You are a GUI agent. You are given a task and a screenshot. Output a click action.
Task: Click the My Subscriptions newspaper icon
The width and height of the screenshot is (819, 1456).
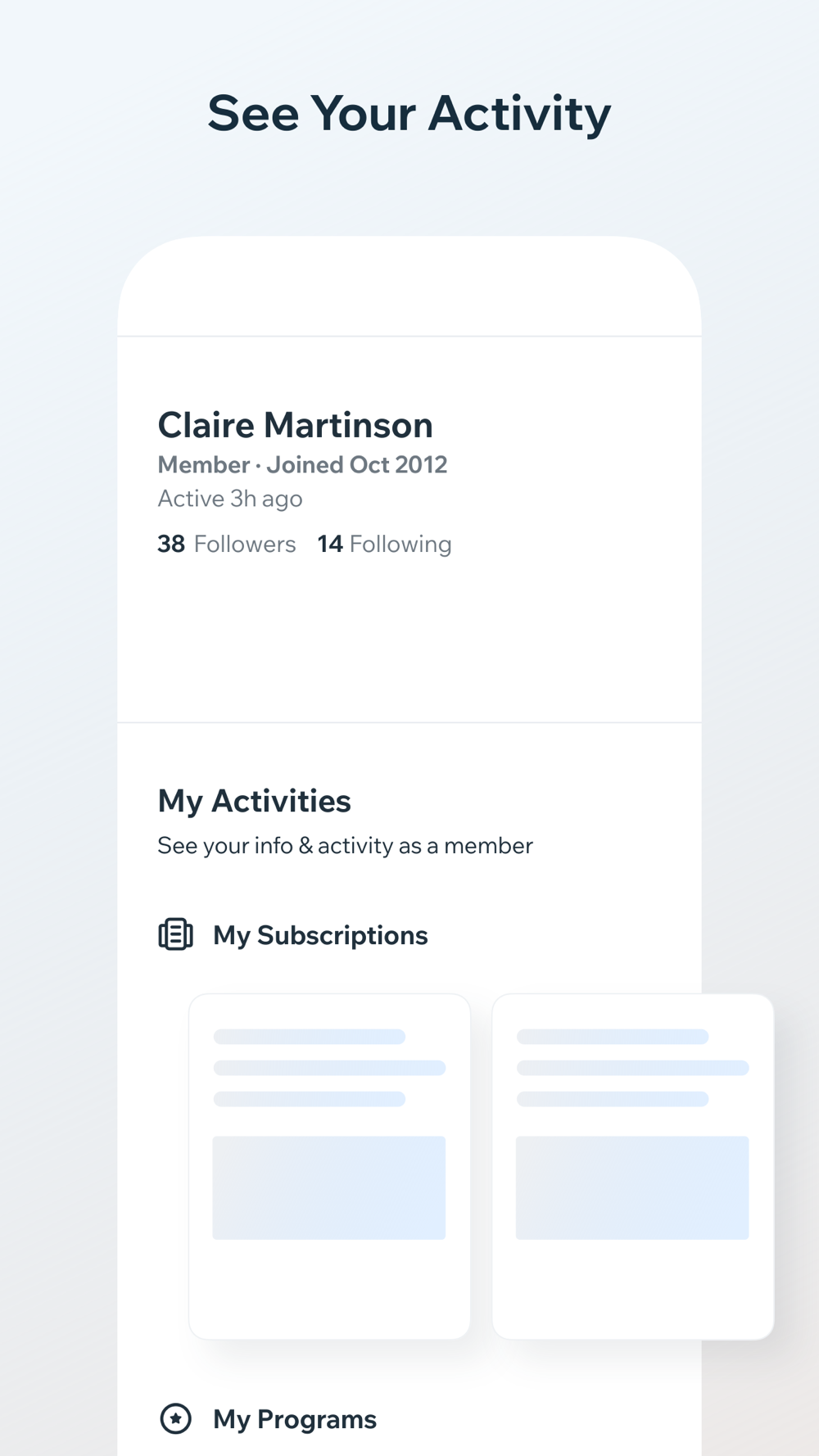[175, 934]
